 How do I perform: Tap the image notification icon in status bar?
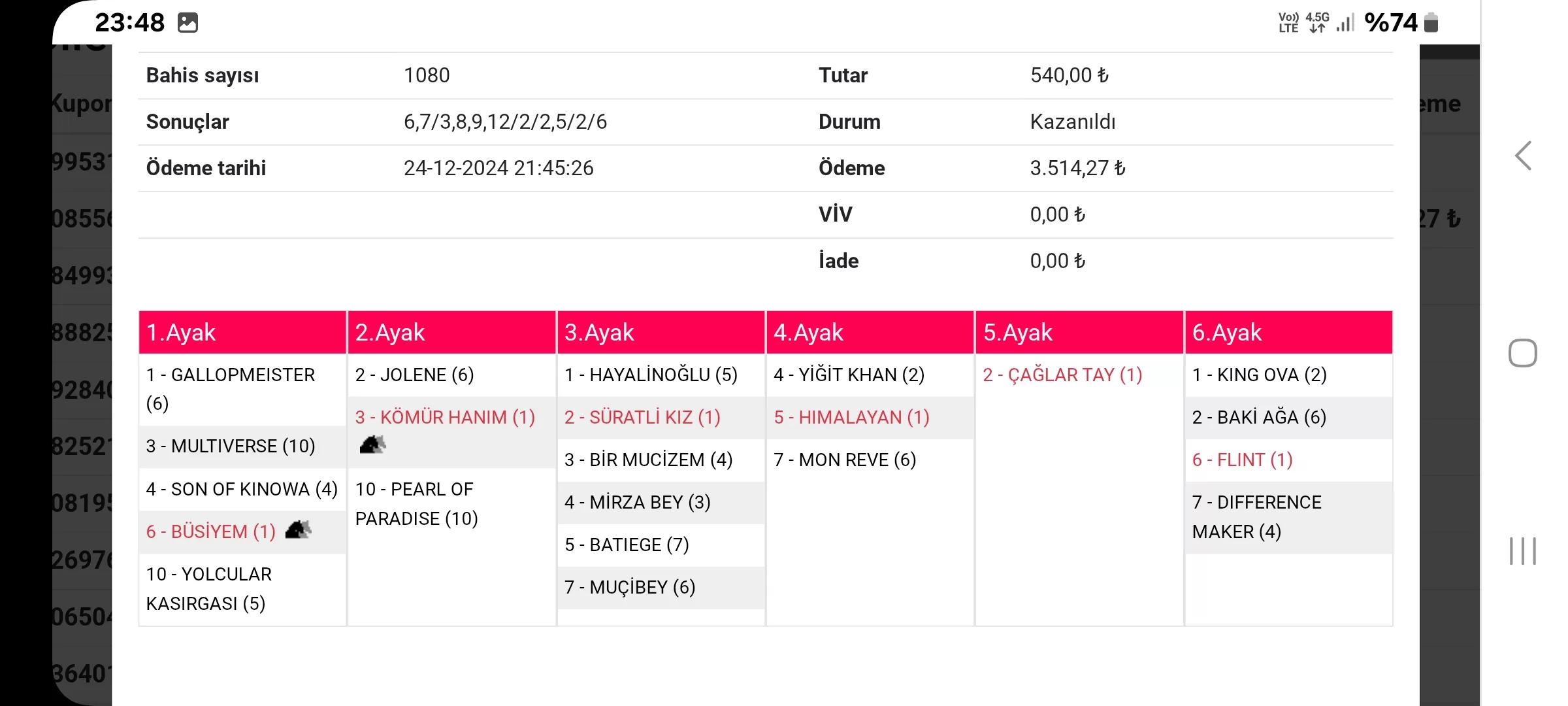point(188,23)
